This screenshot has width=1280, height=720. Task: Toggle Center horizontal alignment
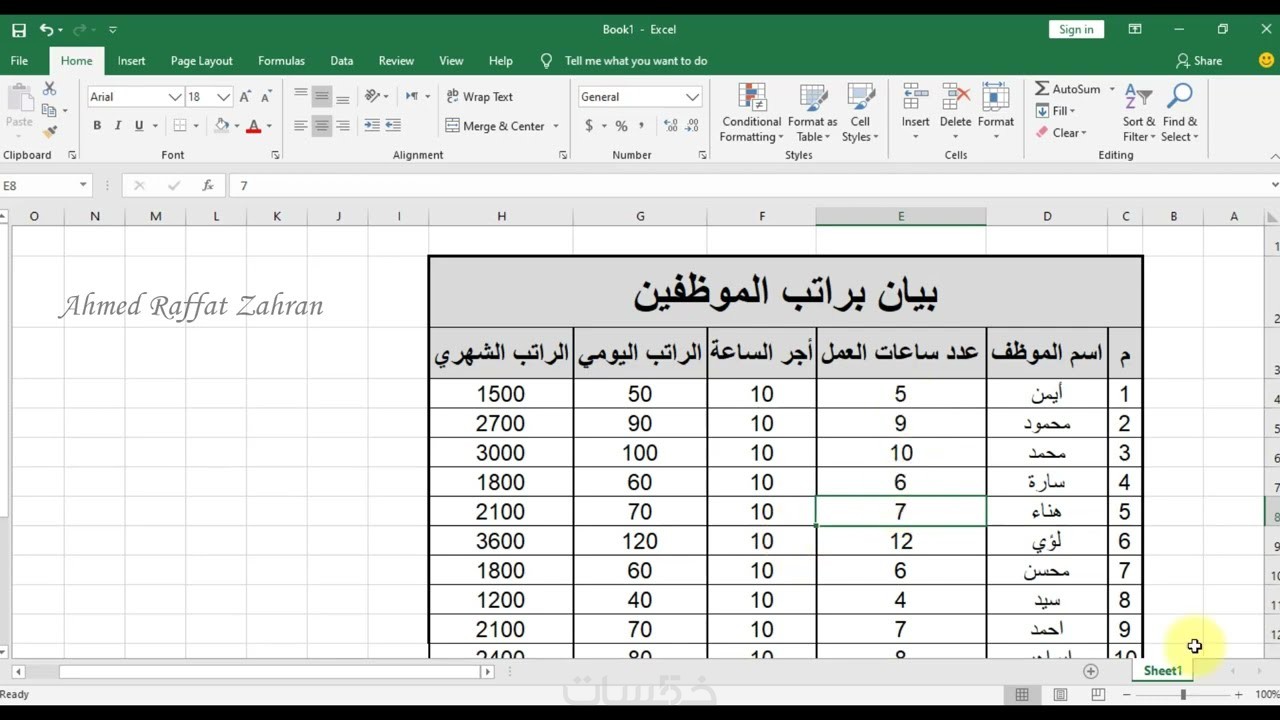click(321, 126)
